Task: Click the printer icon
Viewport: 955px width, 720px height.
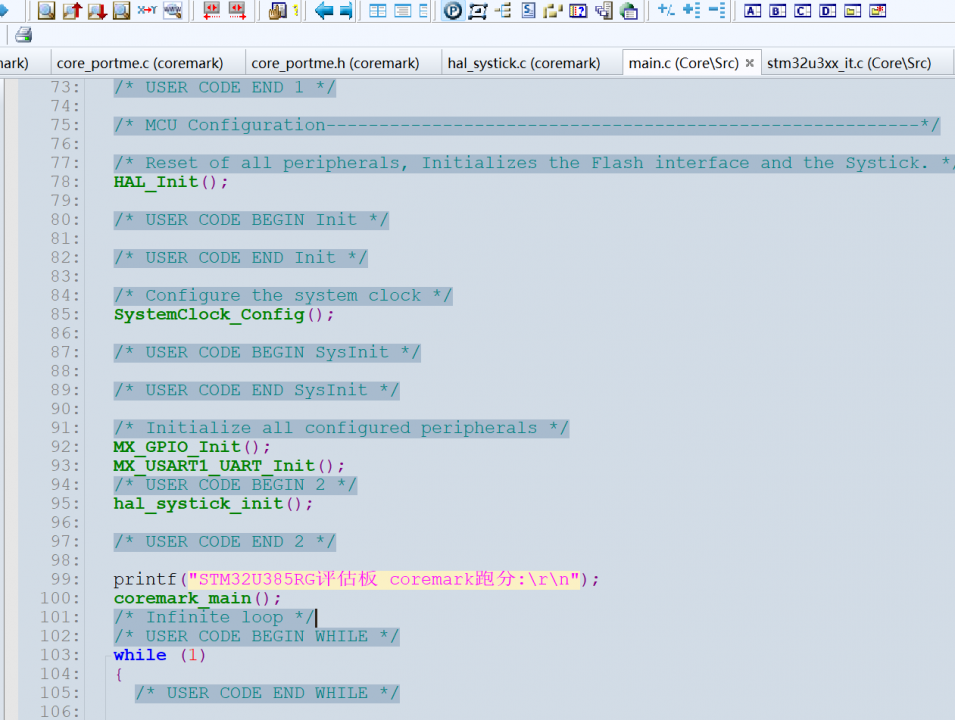Action: pyautogui.click(x=23, y=35)
